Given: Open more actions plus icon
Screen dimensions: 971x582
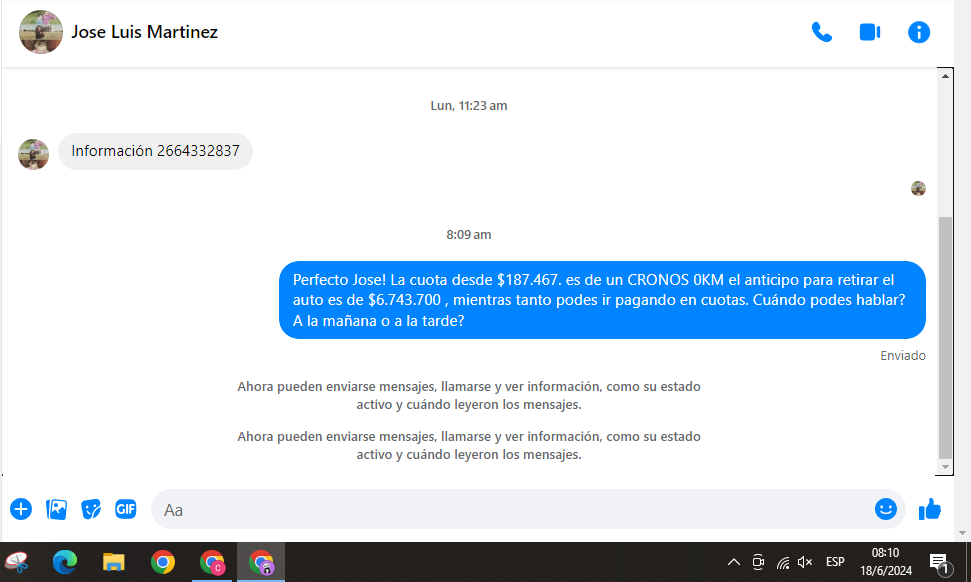Looking at the screenshot, I should pos(21,509).
